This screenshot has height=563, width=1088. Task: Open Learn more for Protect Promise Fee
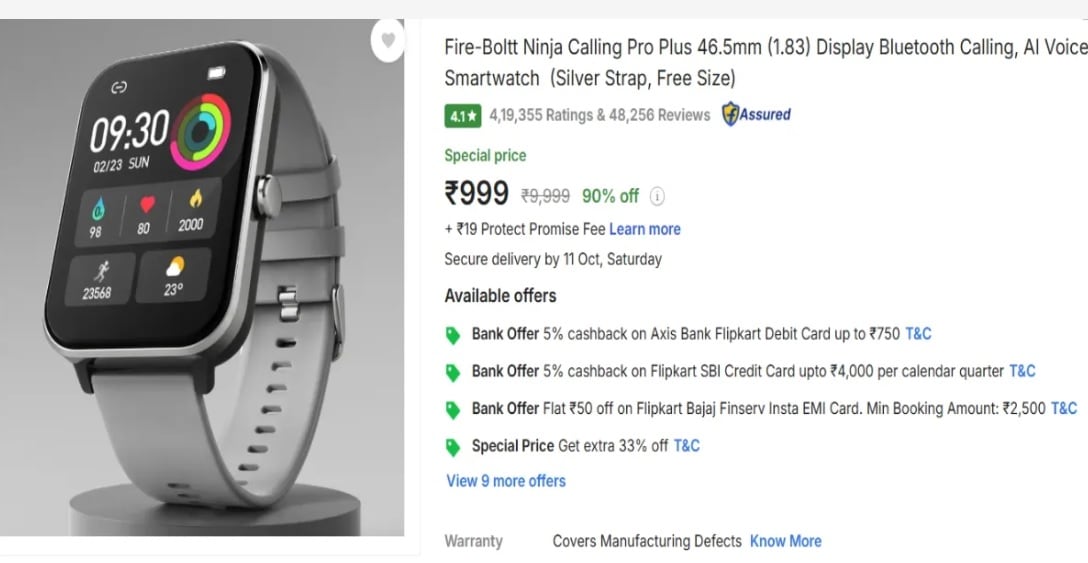pos(644,229)
